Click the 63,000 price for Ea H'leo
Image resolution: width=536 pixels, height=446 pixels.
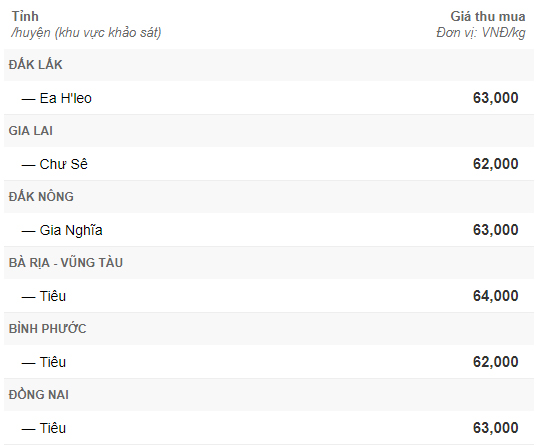(x=495, y=98)
